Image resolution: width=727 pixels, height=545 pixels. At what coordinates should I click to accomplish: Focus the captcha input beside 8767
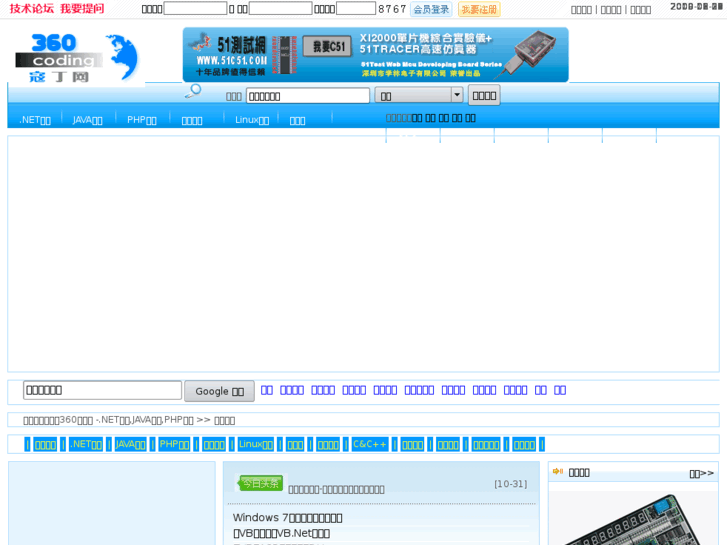pyautogui.click(x=356, y=8)
